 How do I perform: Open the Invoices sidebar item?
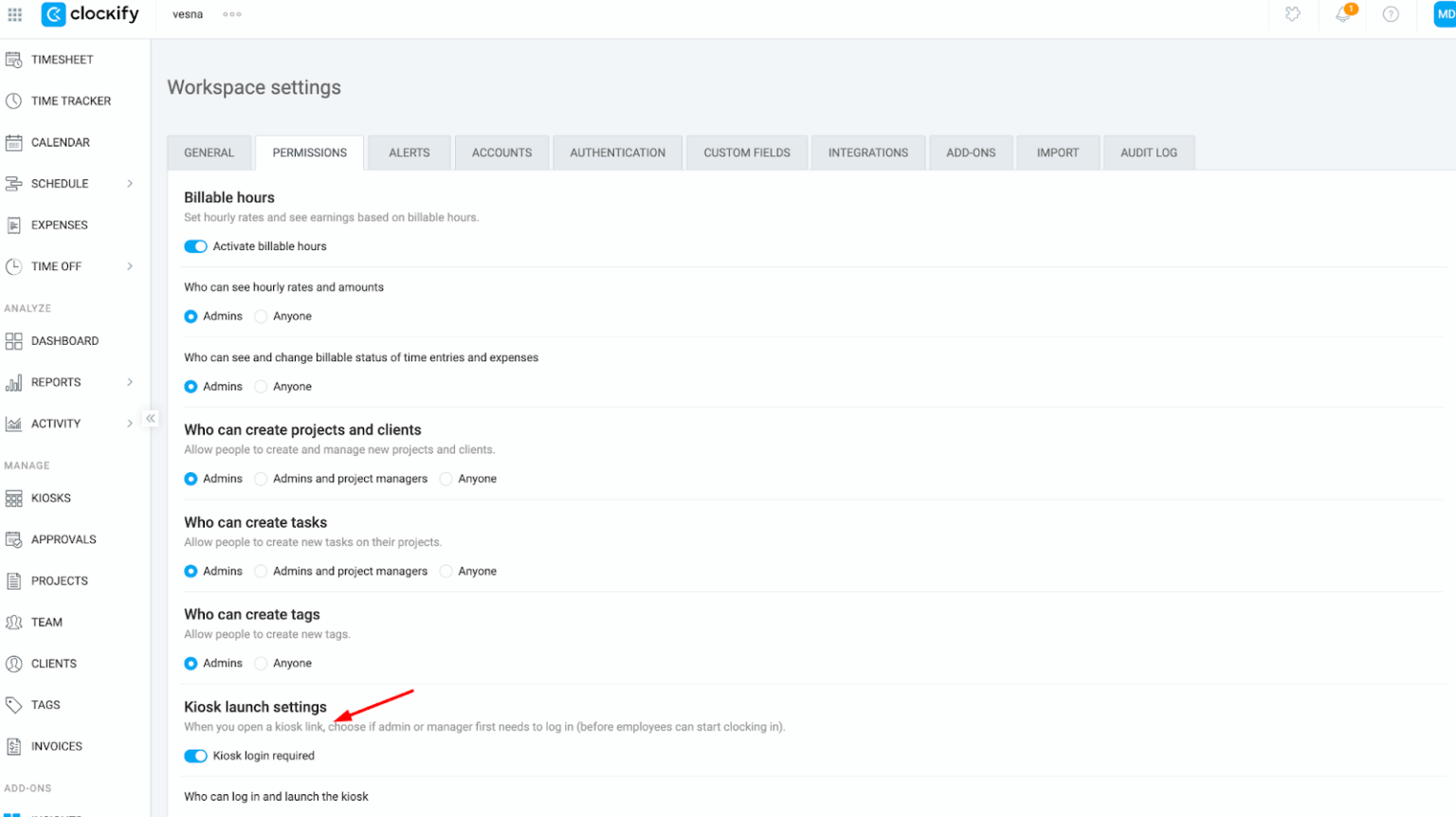pyautogui.click(x=56, y=747)
